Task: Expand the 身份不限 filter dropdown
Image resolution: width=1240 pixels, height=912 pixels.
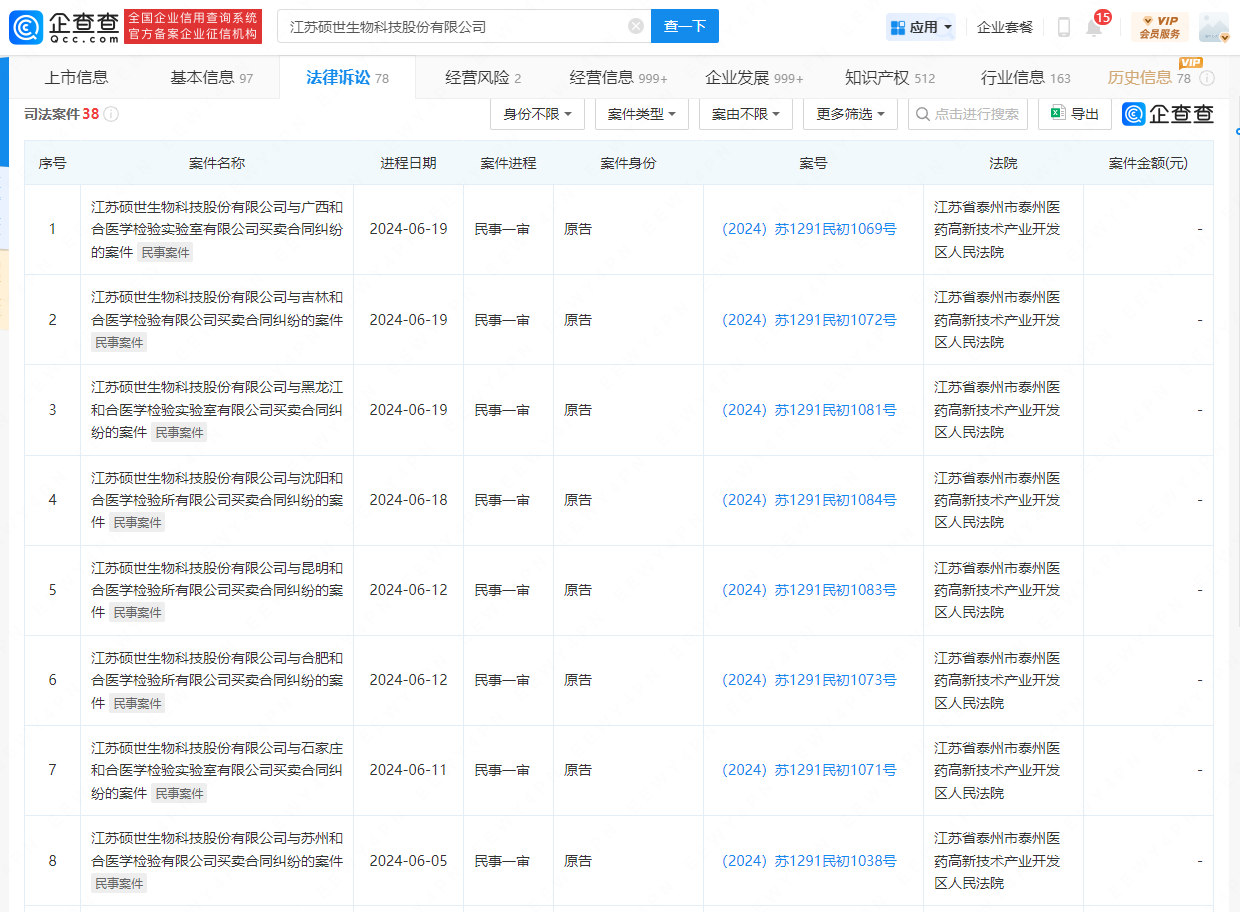Action: (537, 114)
